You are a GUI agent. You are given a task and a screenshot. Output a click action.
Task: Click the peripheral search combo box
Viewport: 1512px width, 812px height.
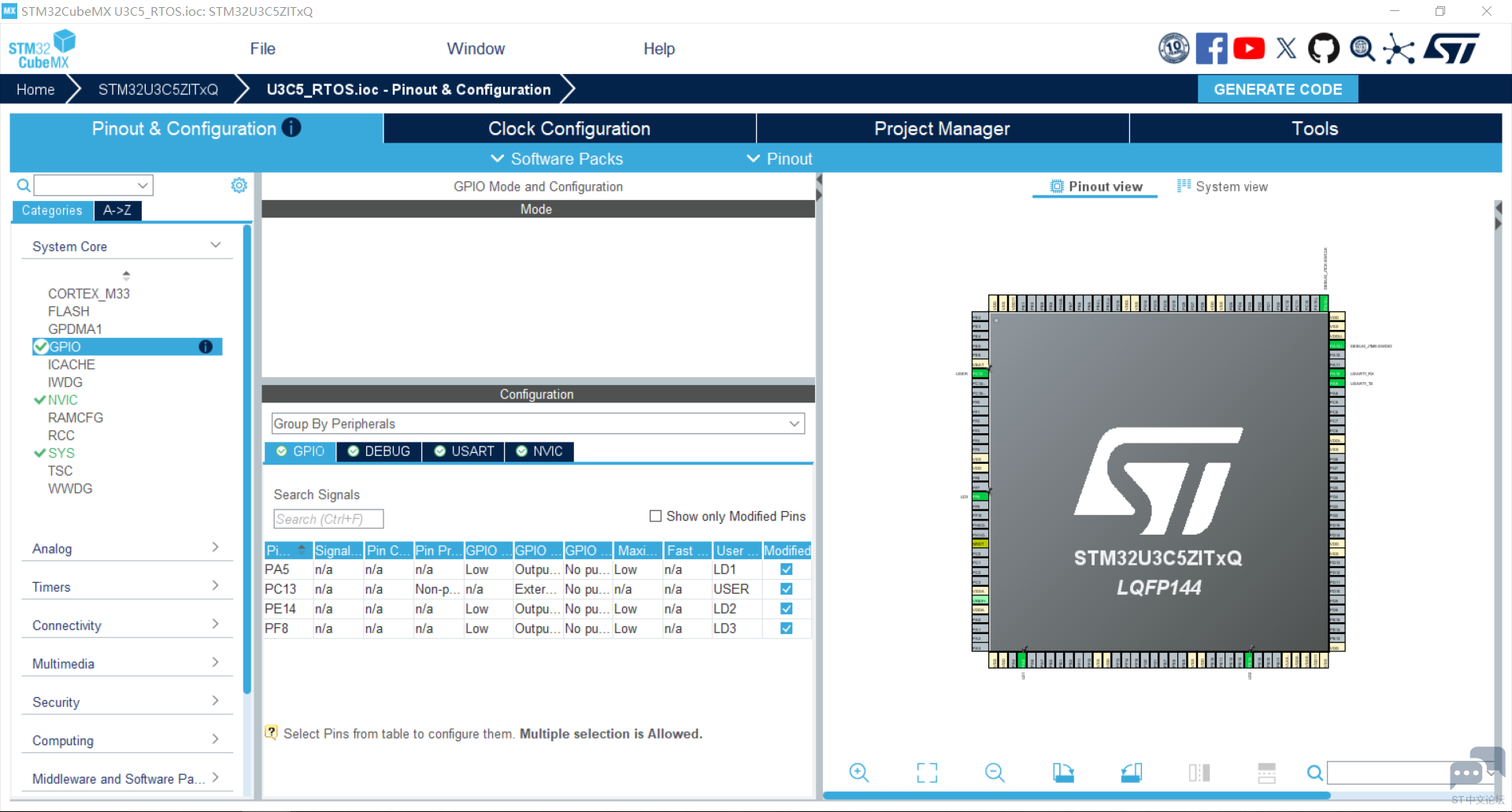coord(93,185)
